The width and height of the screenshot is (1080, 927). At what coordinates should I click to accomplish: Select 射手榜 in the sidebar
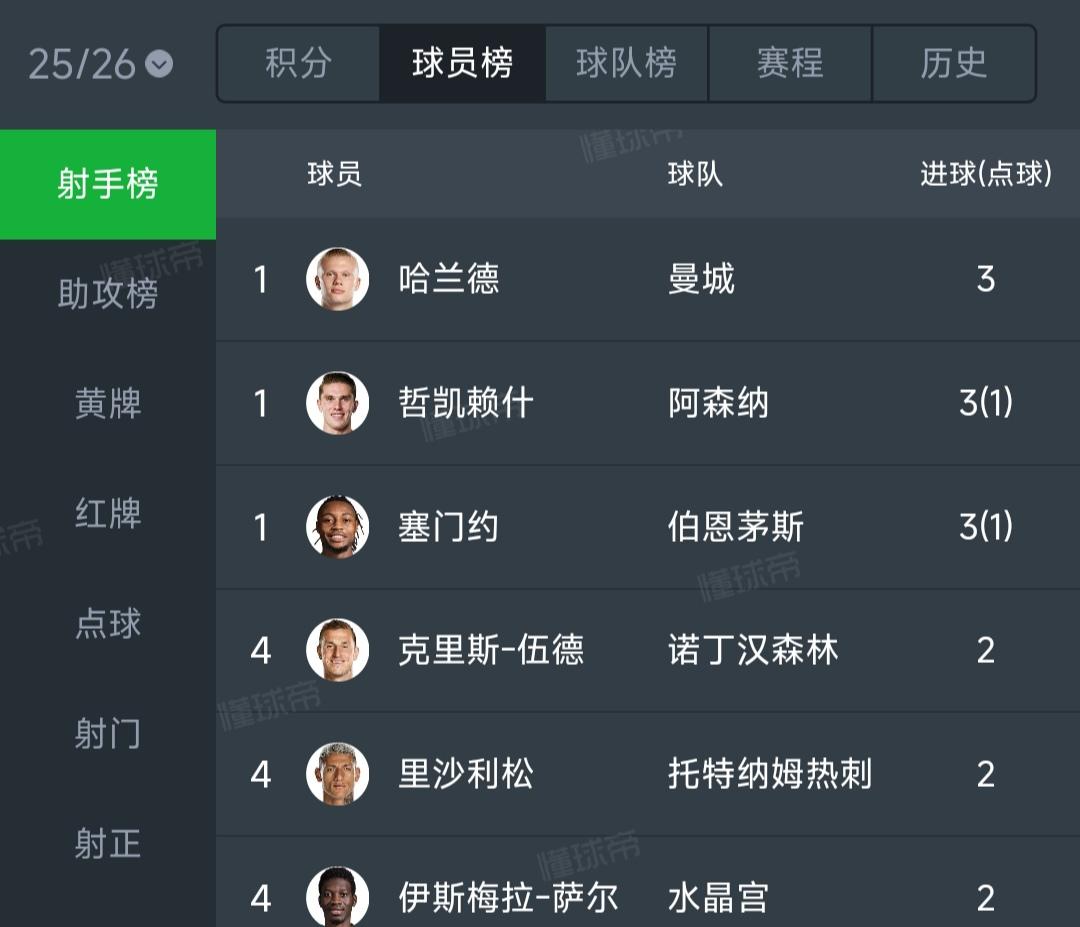(107, 185)
